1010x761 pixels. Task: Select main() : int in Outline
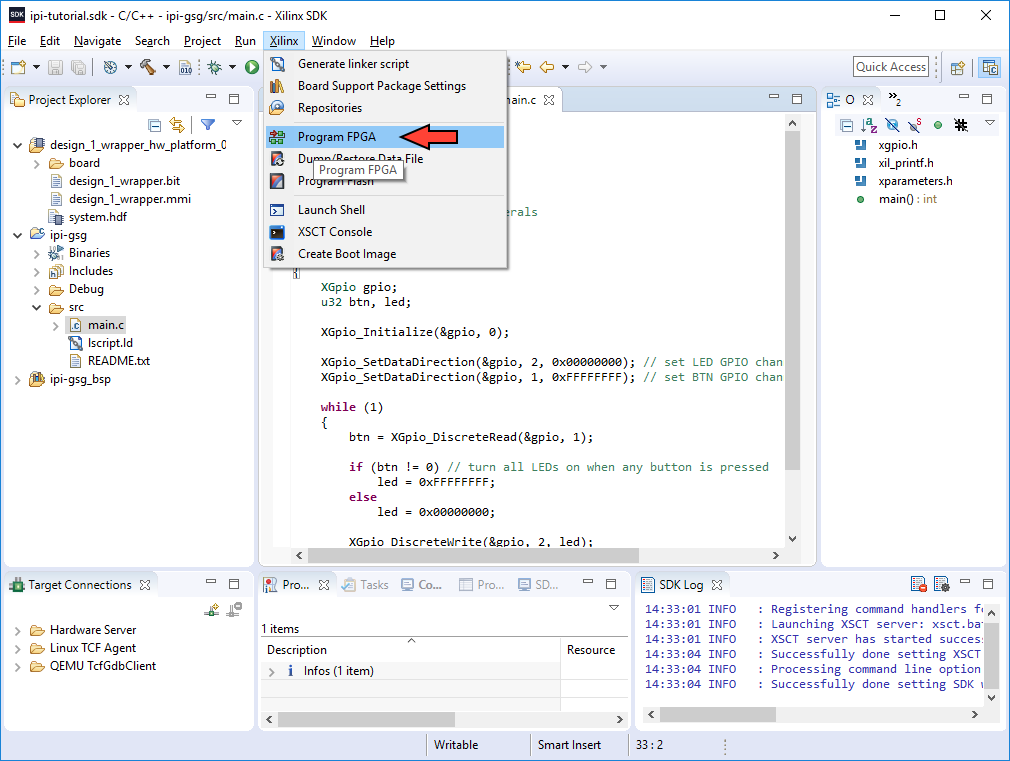[x=907, y=199]
